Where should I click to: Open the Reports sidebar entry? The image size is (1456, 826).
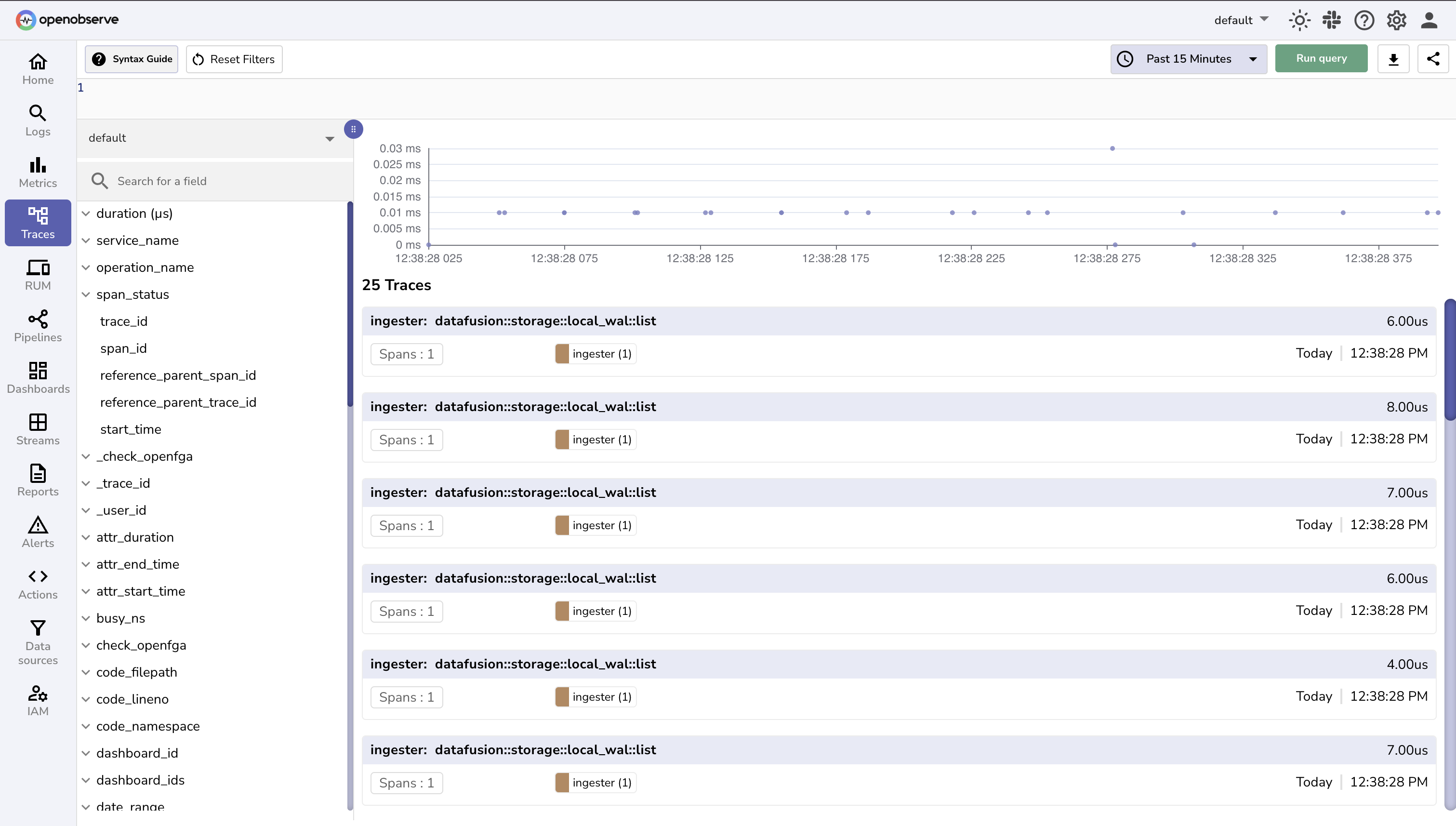pos(38,480)
